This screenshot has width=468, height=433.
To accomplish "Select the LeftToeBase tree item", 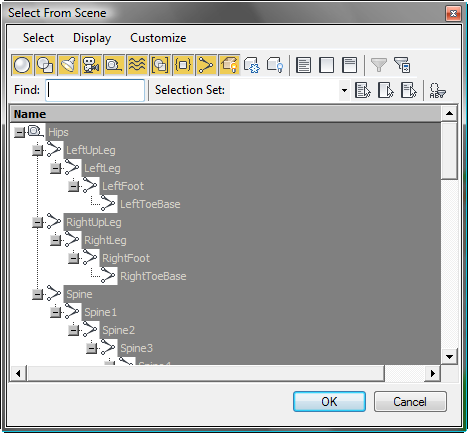I will tap(150, 204).
